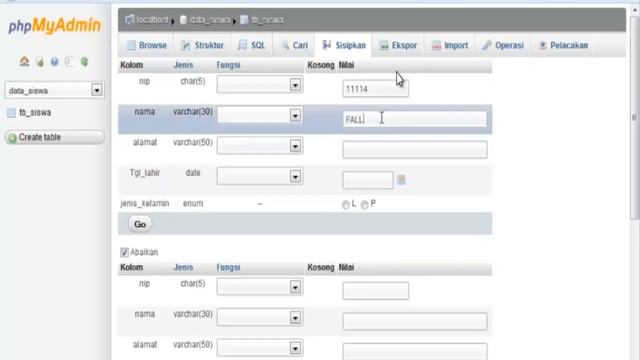The image size is (640, 360).
Task: Open the Pelacakan tab
Action: [x=563, y=45]
